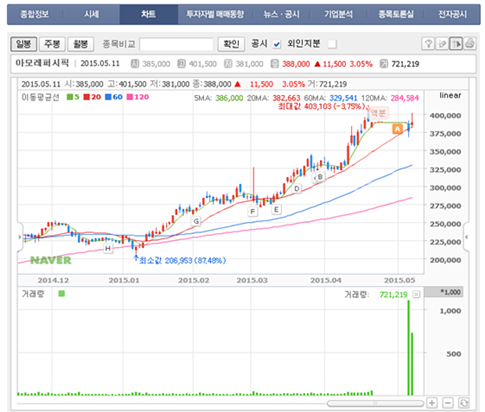Image resolution: width=485 pixels, height=412 pixels.
Task: Zoom out with the minus icon
Action: click(448, 403)
